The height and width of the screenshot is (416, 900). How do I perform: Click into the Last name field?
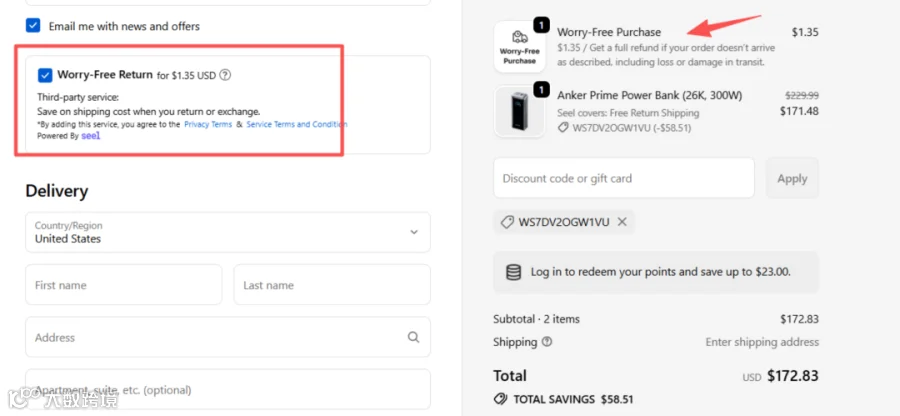pos(332,285)
